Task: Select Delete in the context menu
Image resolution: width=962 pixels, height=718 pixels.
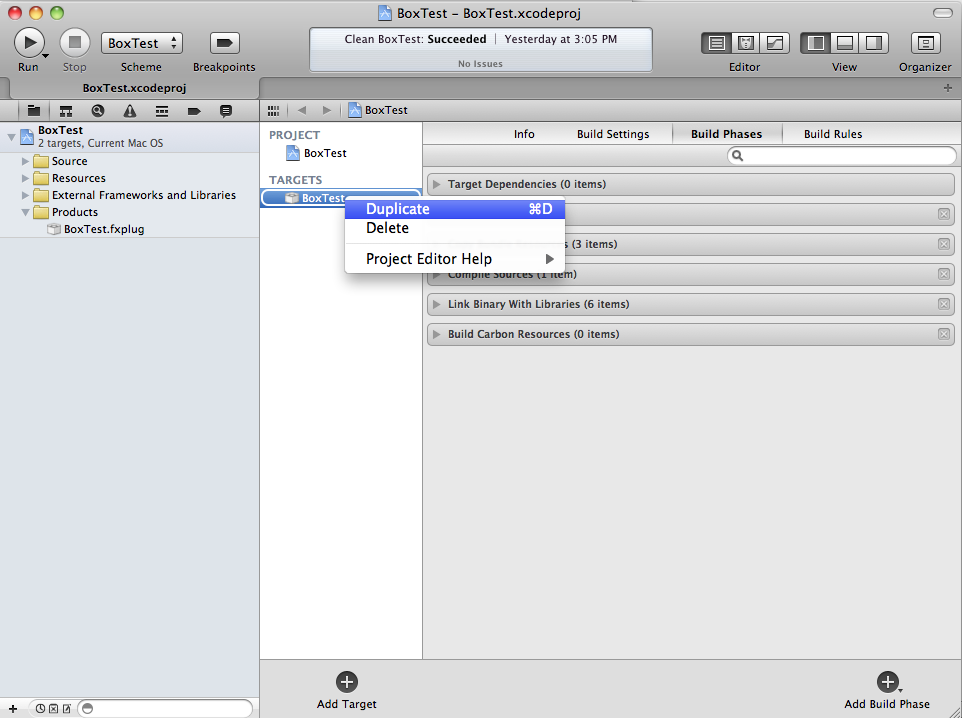Action: (x=388, y=228)
